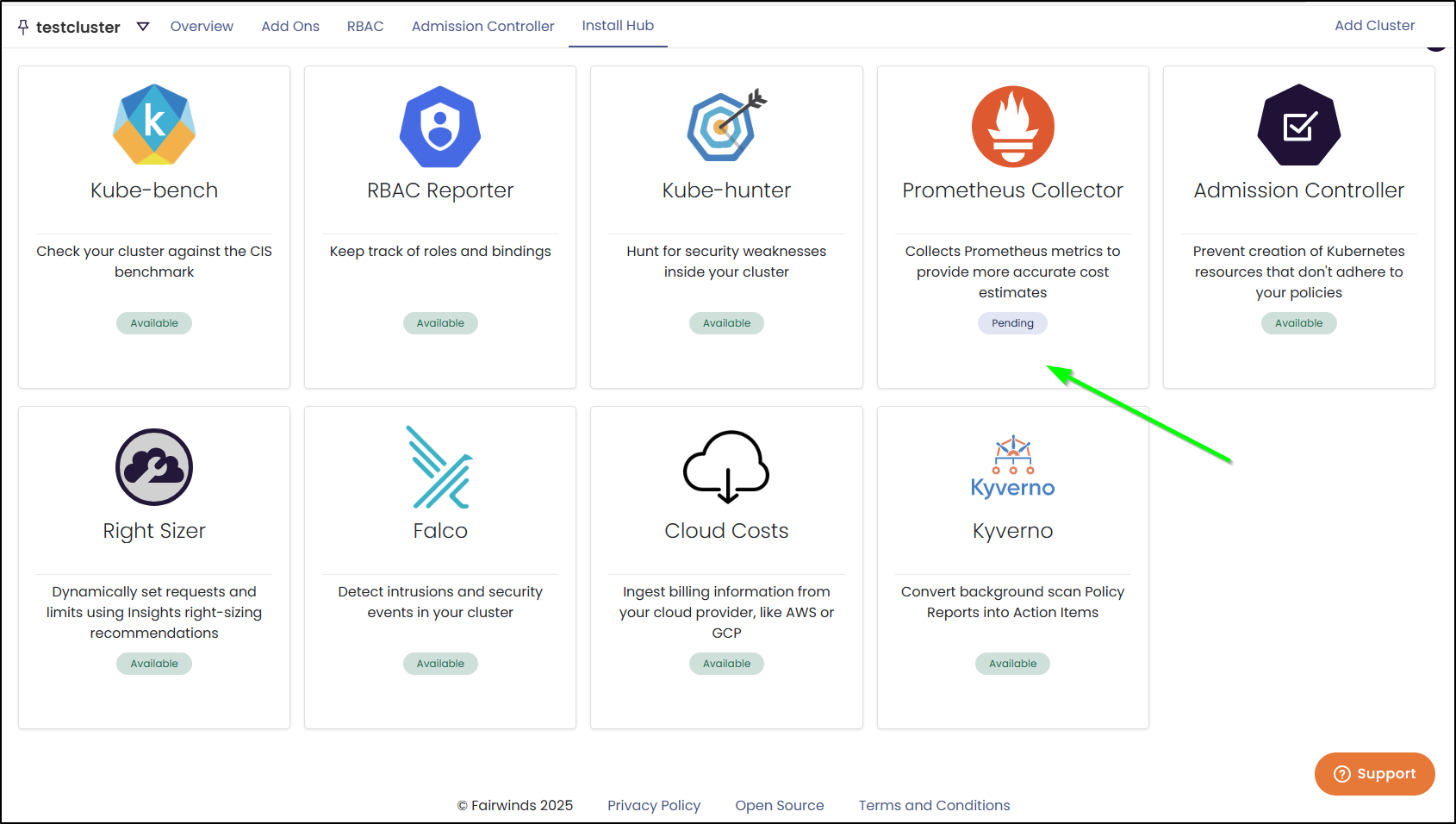This screenshot has height=824, width=1456.
Task: Click the Admission Controller checkbox logo
Action: pos(1298,125)
